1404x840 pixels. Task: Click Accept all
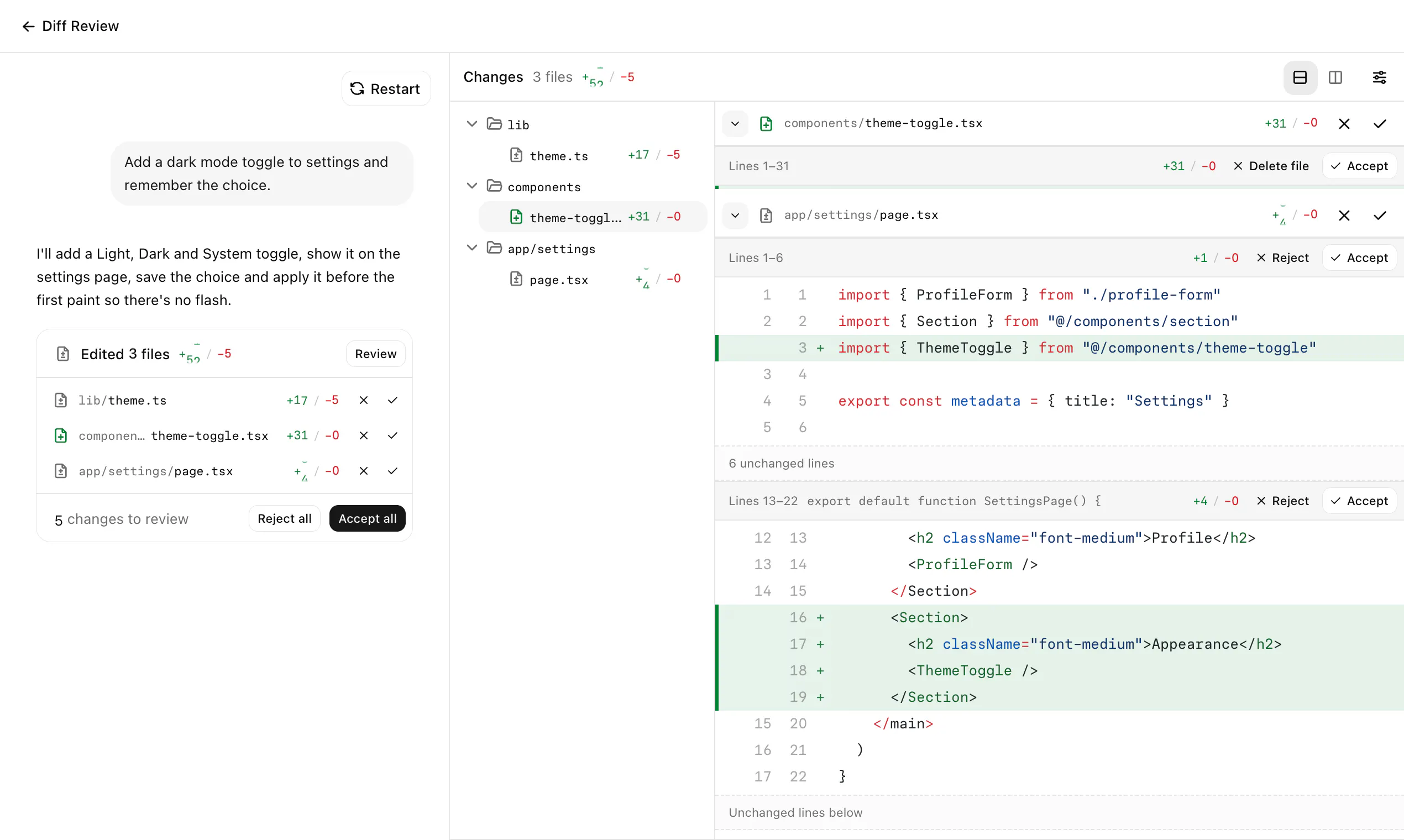pyautogui.click(x=368, y=518)
